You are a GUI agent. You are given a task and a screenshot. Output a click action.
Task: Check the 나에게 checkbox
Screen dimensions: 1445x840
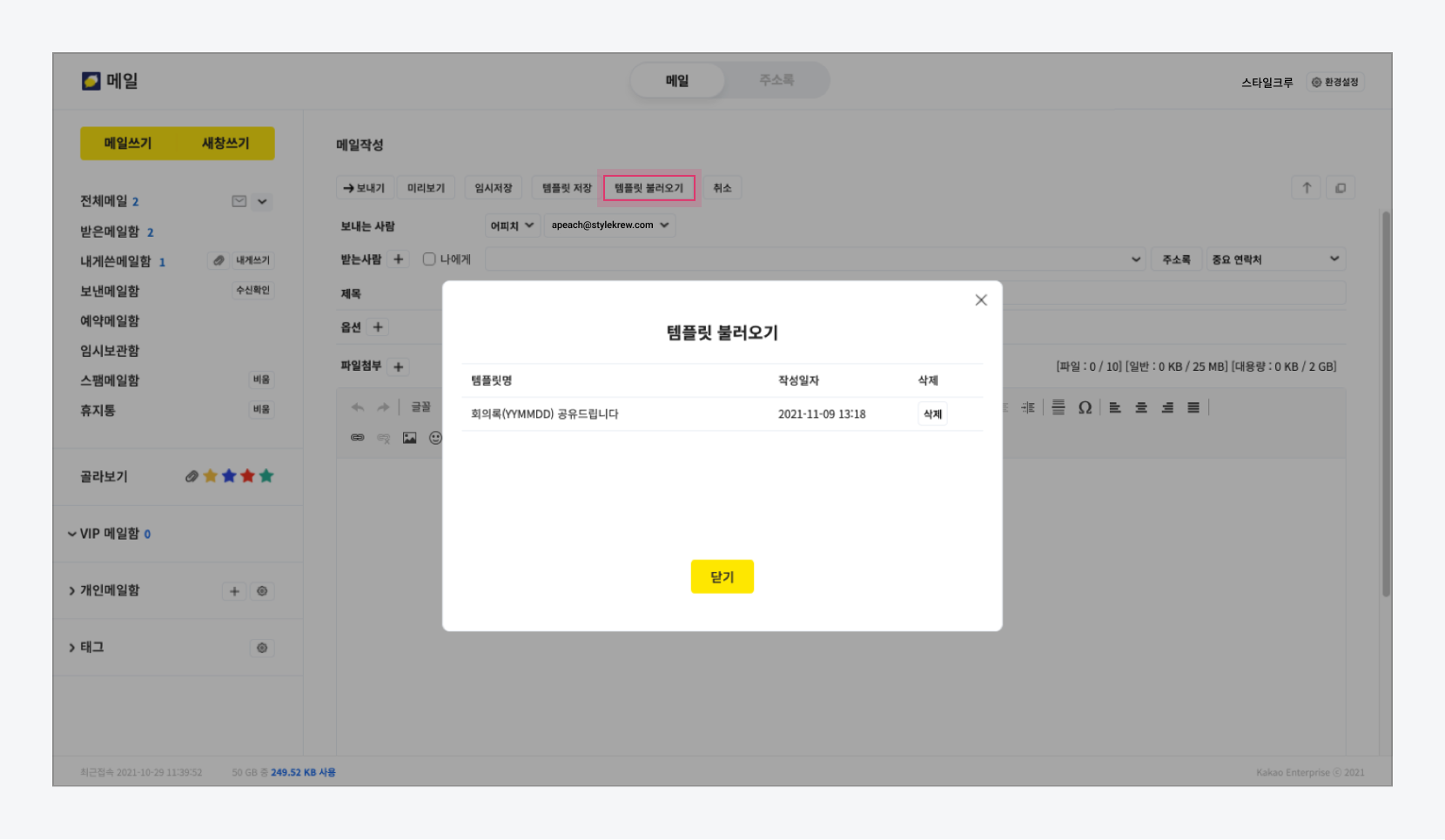[x=429, y=259]
